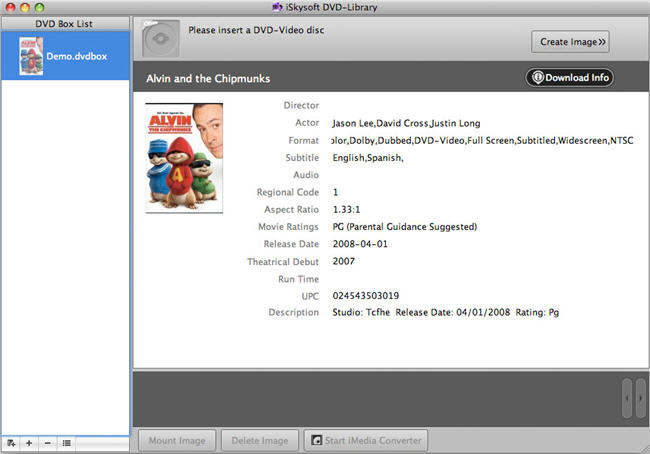Click the green zoom window button
Image resolution: width=650 pixels, height=454 pixels.
coord(39,7)
